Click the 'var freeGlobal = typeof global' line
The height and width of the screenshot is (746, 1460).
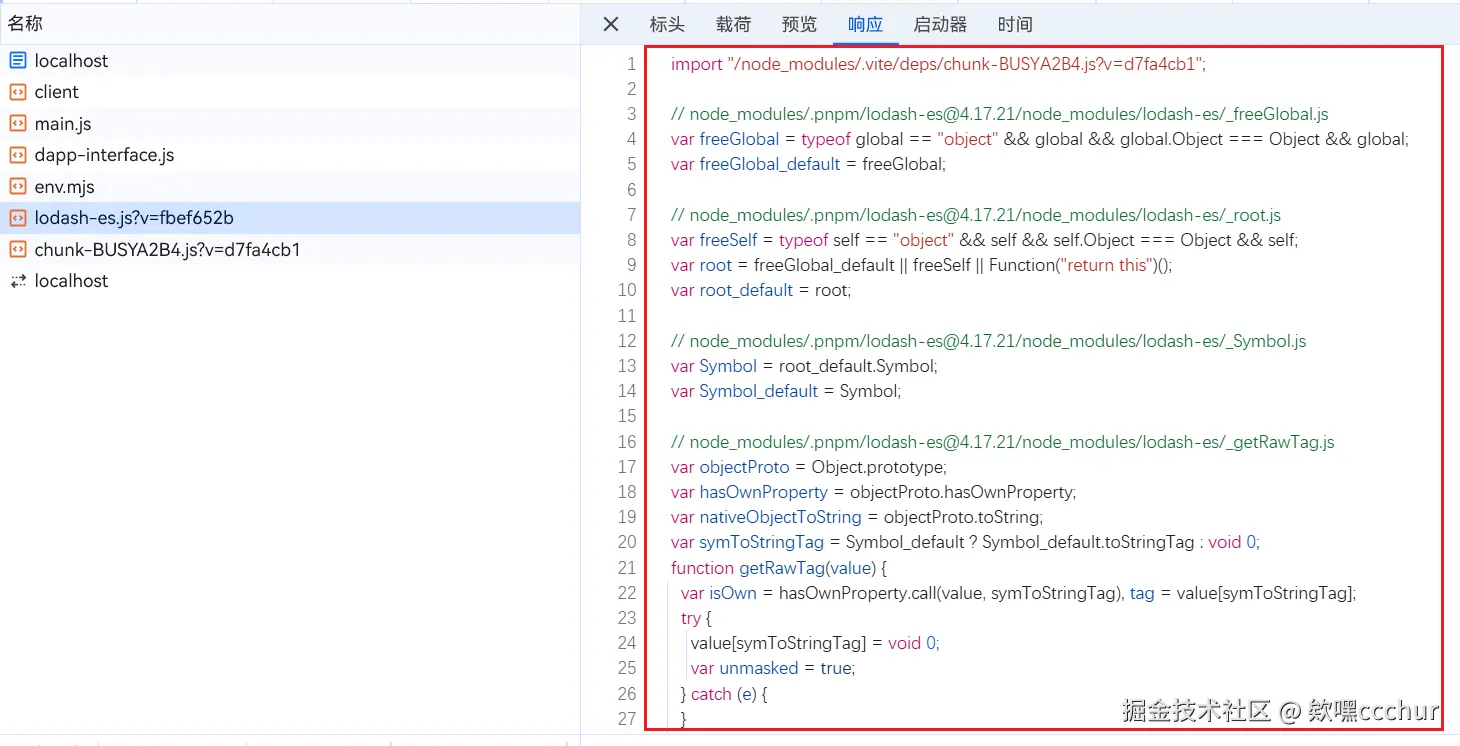1040,139
